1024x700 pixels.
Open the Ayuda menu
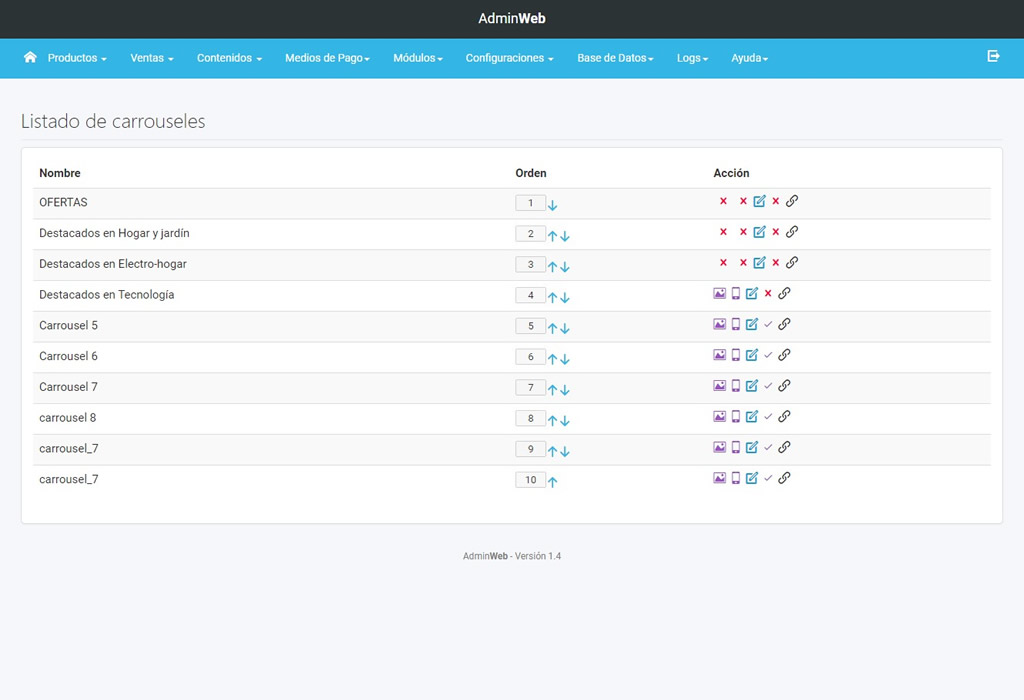pyautogui.click(x=749, y=59)
